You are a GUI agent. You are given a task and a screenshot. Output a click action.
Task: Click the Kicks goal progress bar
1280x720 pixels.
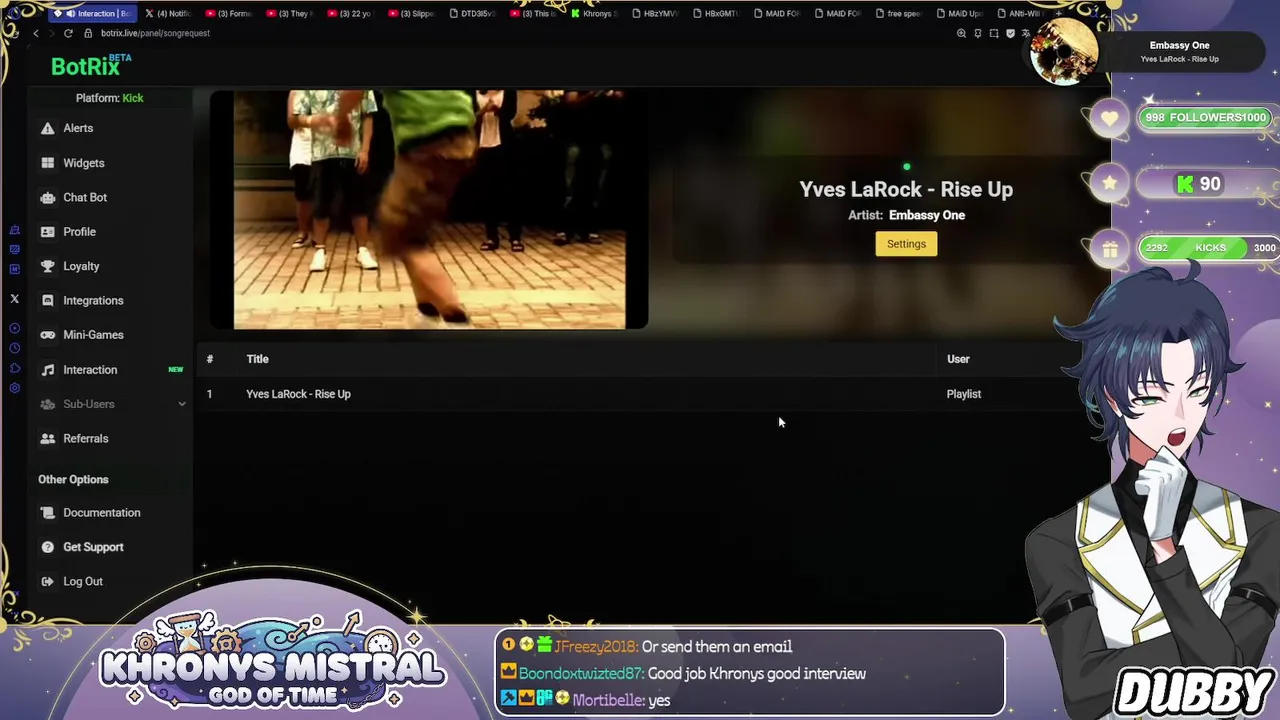tap(1209, 248)
